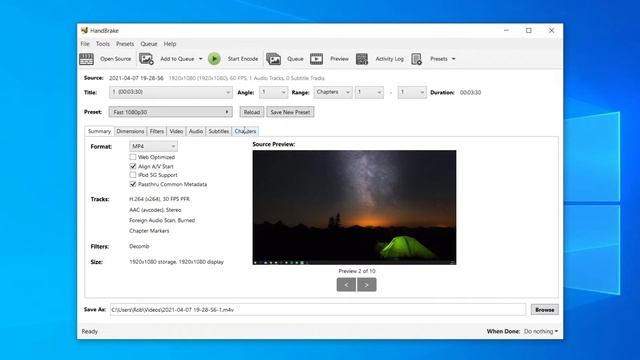Screen dimensions: 640x360
Task: Click Start Encode label
Action: [243, 59]
